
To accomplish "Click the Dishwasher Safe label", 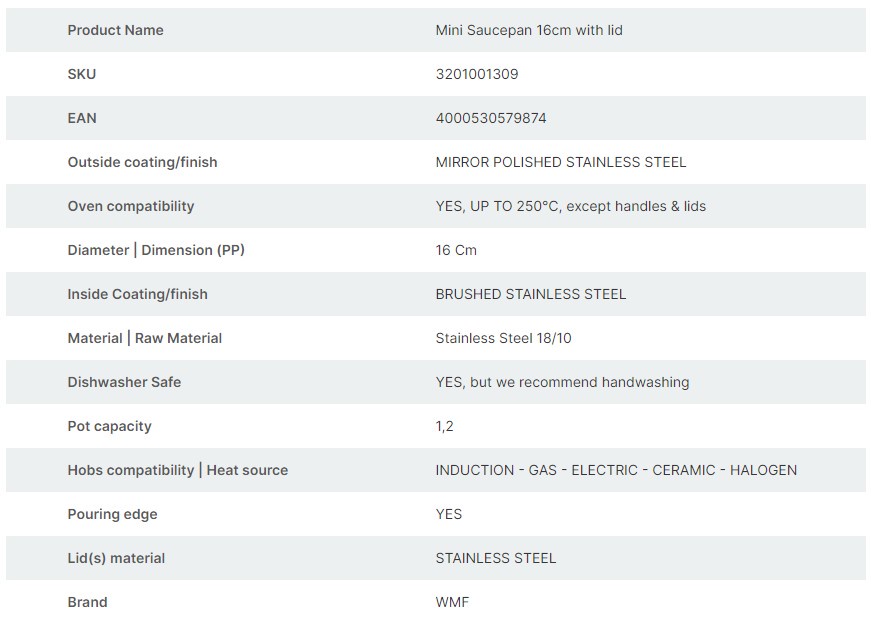I will (124, 382).
